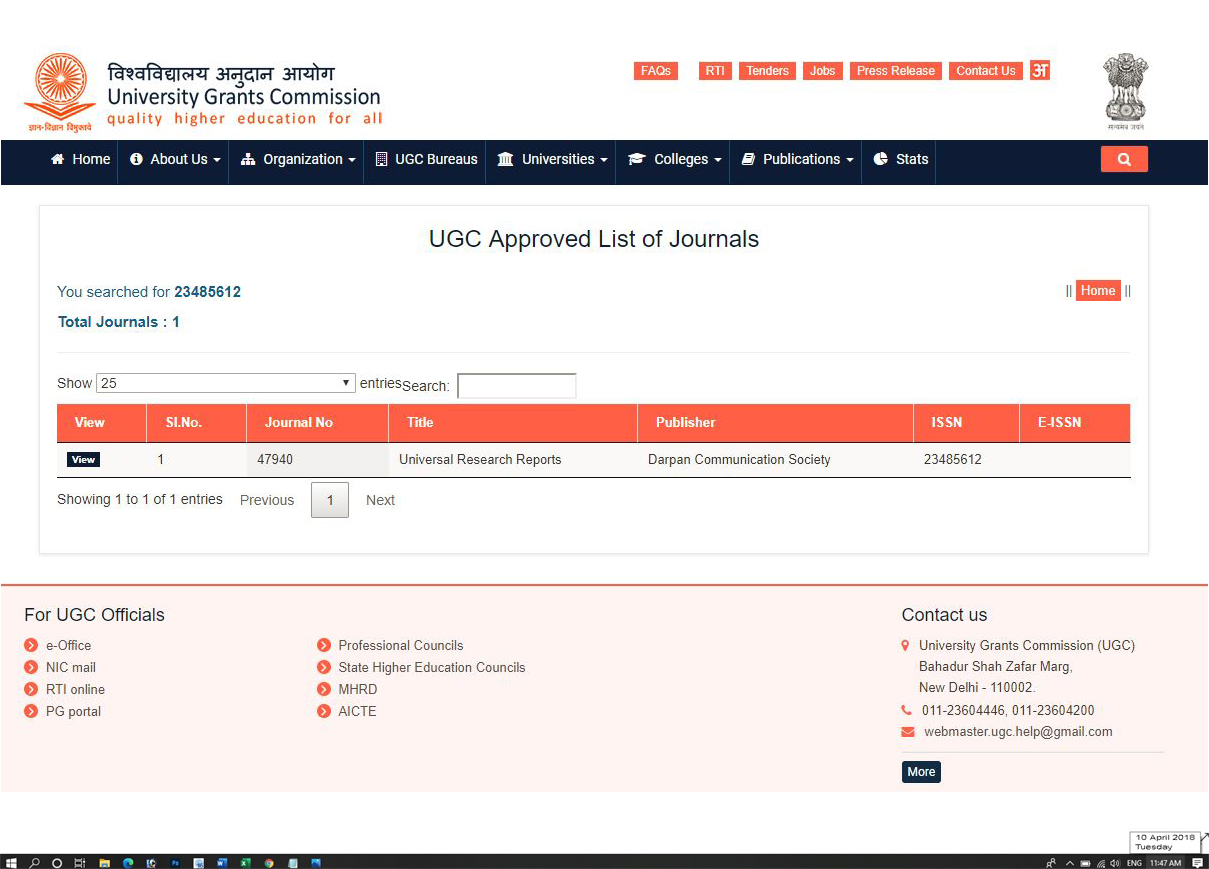This screenshot has width=1209, height=869.
Task: Expand the Publications dropdown menu
Action: pyautogui.click(x=797, y=160)
